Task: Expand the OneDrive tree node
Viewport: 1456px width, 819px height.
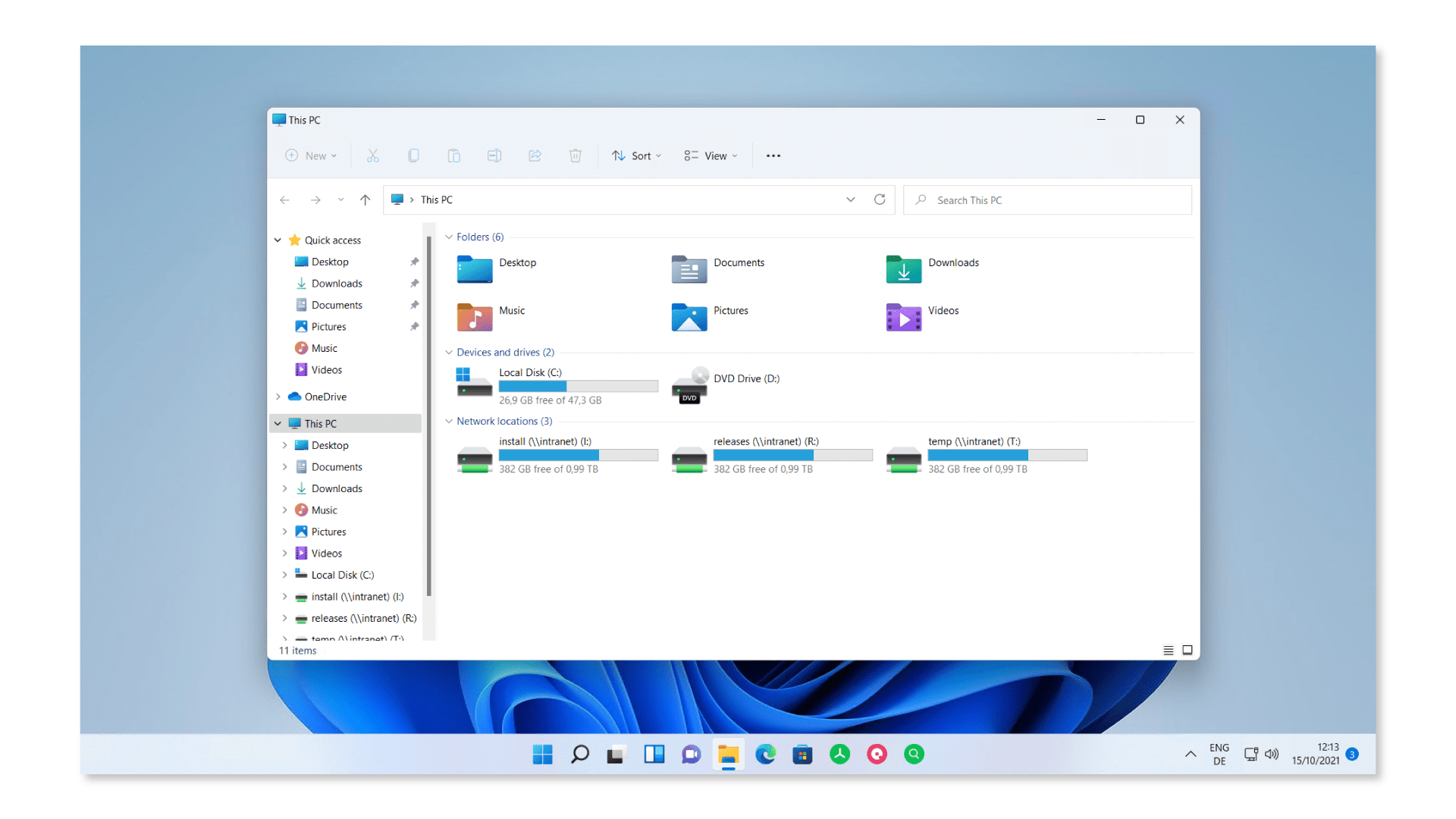Action: click(x=278, y=397)
